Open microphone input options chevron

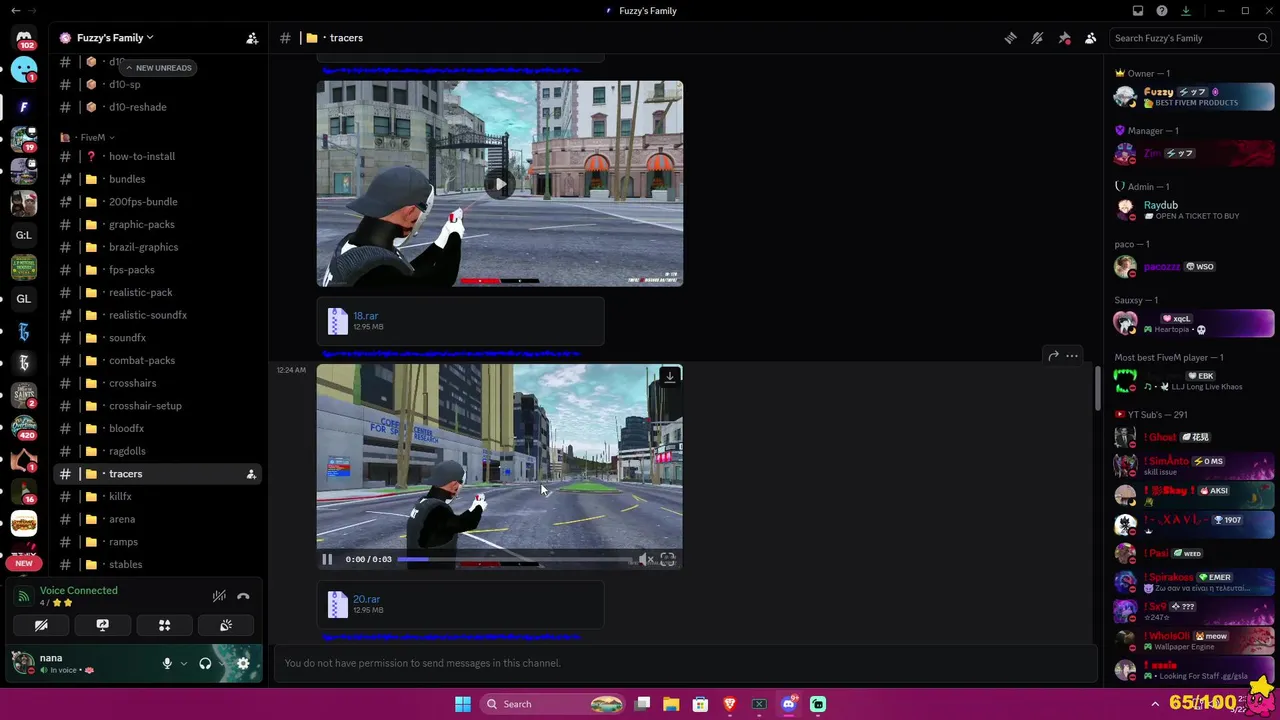[183, 664]
